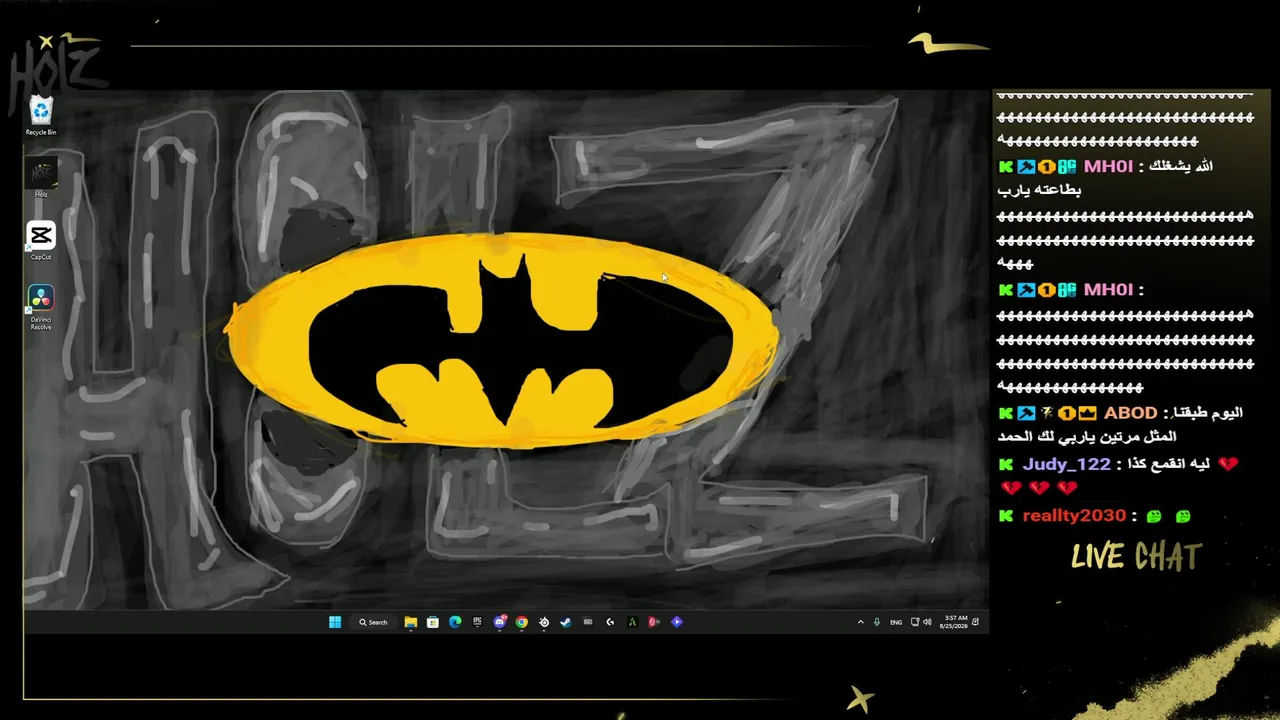This screenshot has width=1280, height=720.
Task: Open Epic Games Launcher on the taskbar
Action: click(477, 622)
